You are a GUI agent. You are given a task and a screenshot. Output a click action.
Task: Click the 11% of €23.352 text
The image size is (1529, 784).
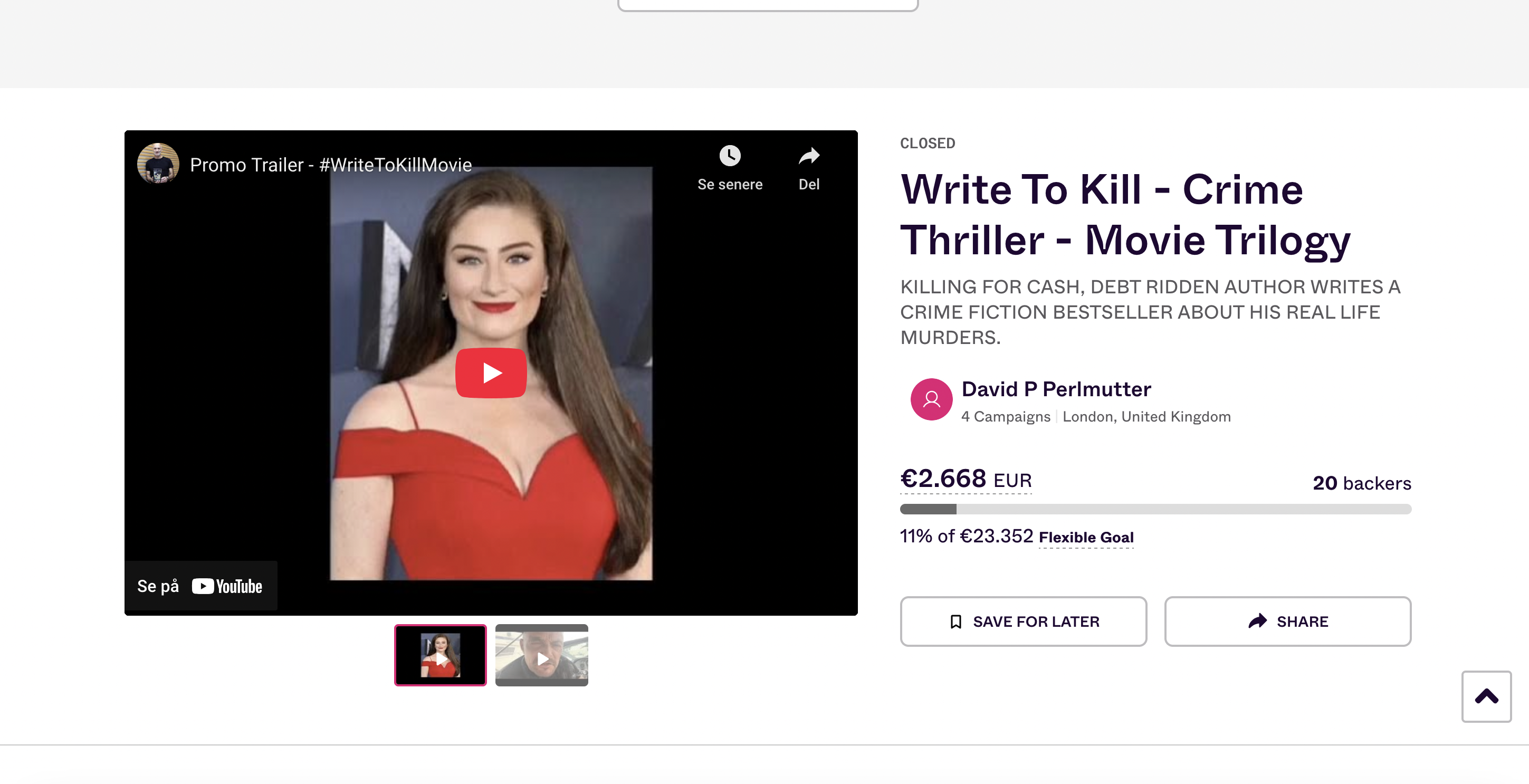pos(967,537)
